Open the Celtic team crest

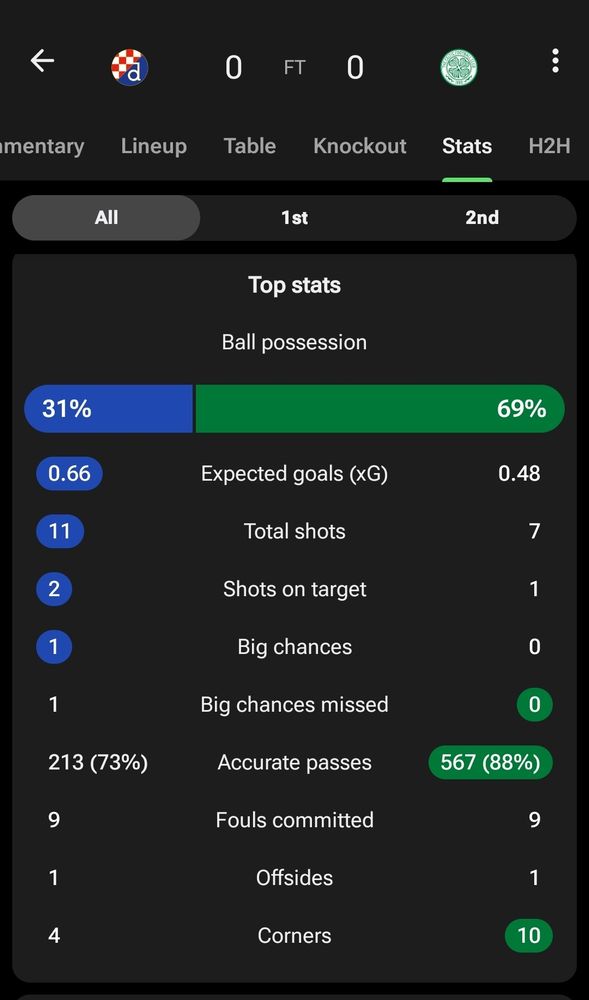point(459,68)
